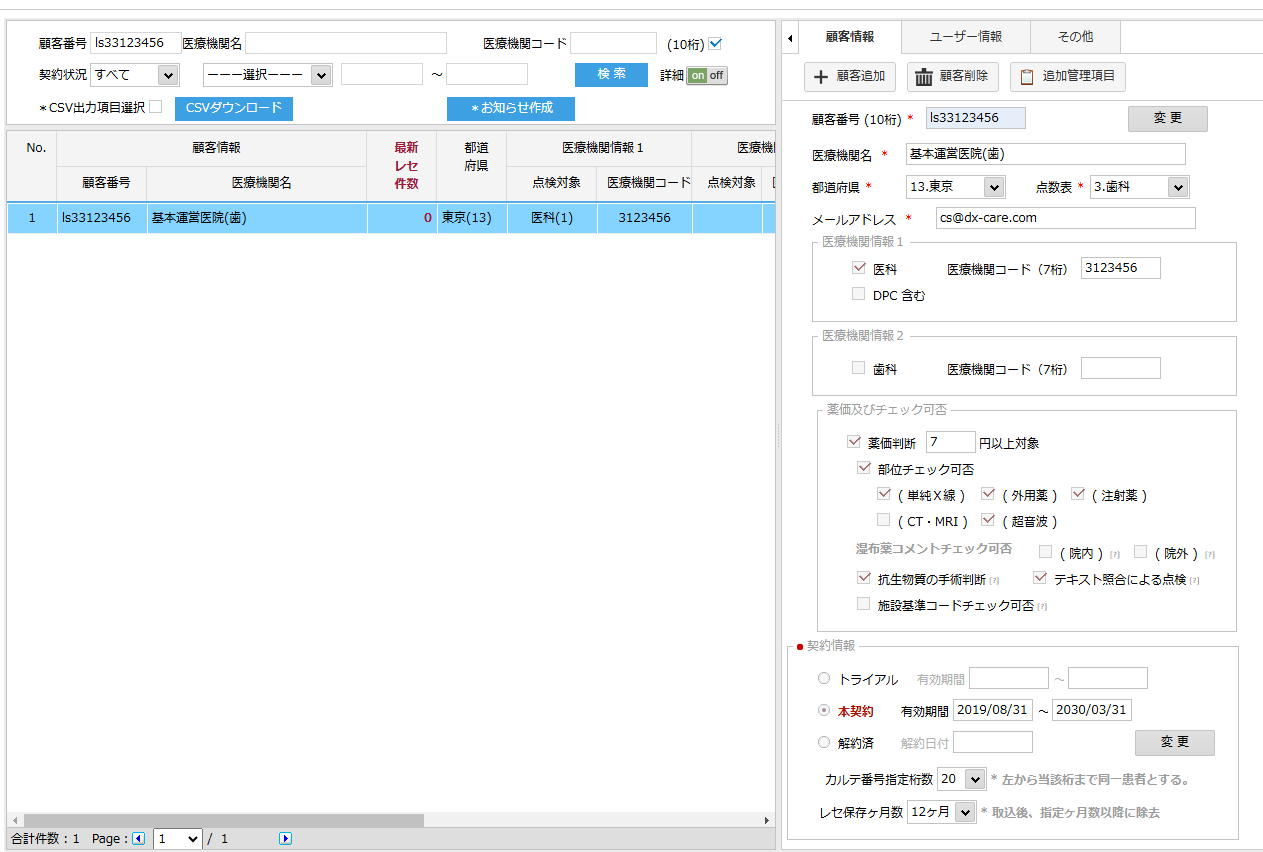Toggle 外用薬 checkbox
This screenshot has height=852, width=1263.
tap(987, 494)
